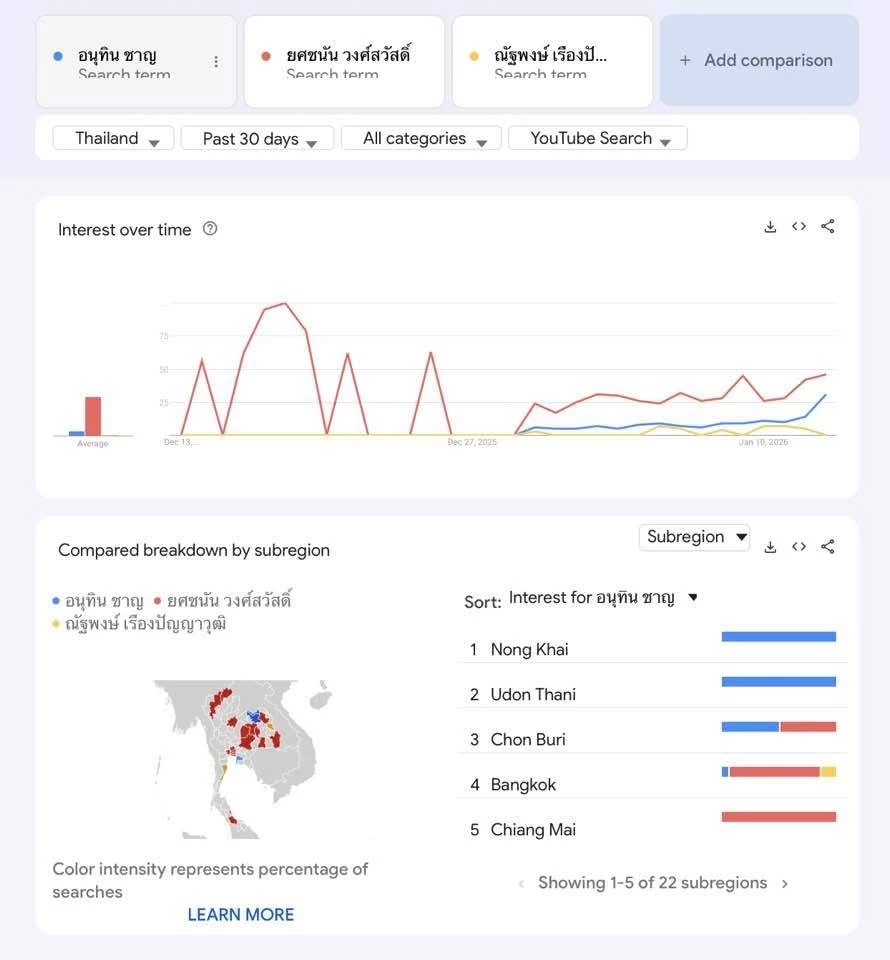Viewport: 890px width, 960px height.
Task: Change the YouTube Search source dropdown
Action: pyautogui.click(x=598, y=139)
